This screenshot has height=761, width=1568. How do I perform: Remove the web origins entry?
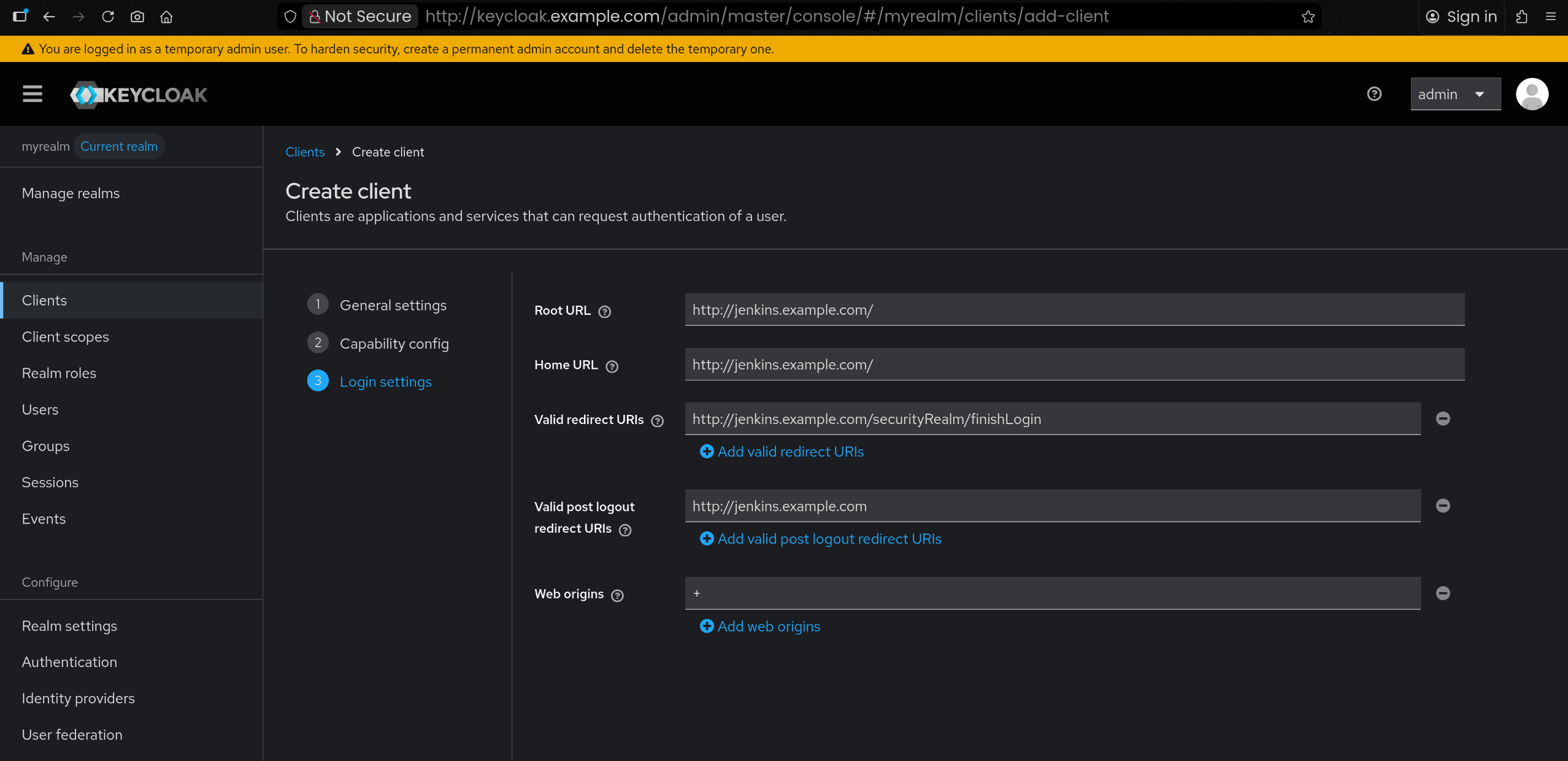coord(1443,593)
